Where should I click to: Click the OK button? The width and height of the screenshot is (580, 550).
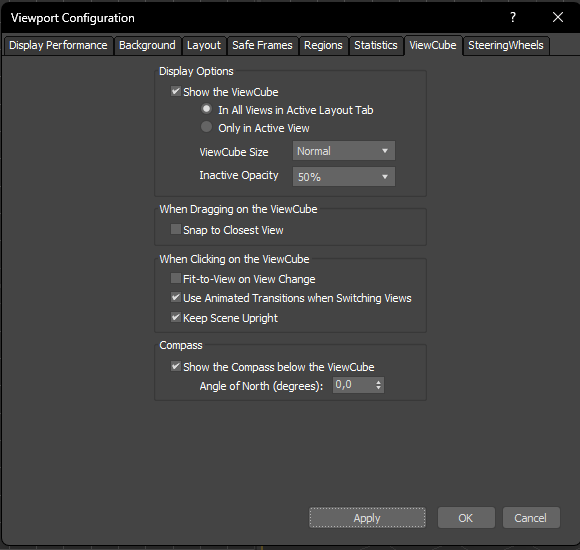466,518
